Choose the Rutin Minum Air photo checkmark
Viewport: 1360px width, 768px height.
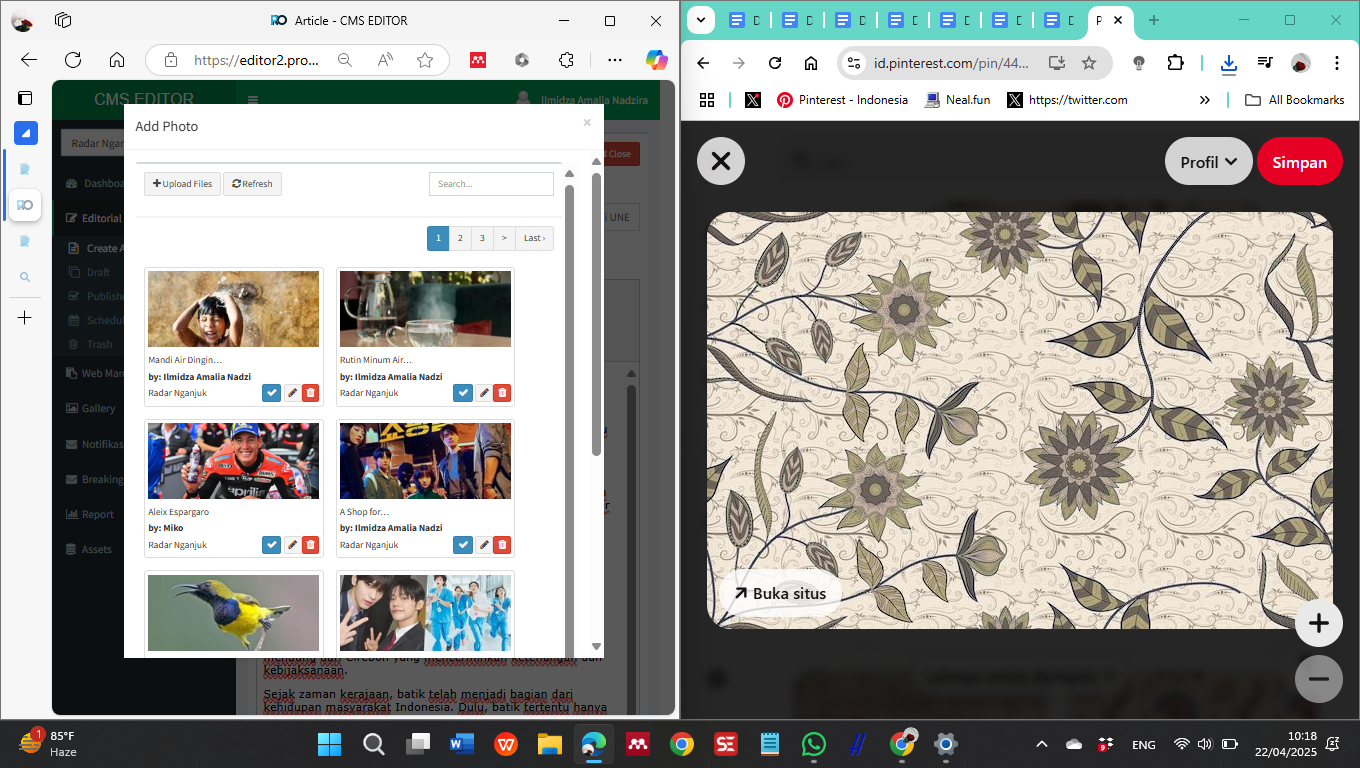click(x=463, y=393)
